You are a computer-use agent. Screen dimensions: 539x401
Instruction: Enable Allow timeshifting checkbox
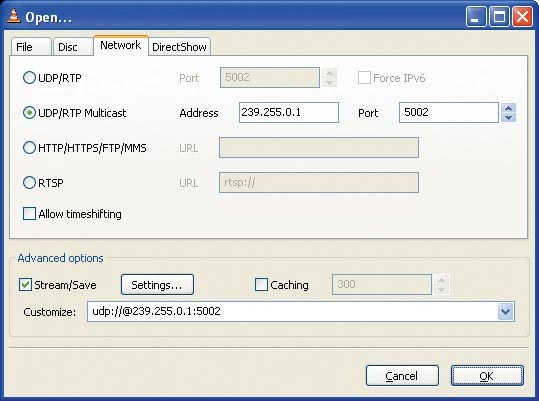[29, 213]
